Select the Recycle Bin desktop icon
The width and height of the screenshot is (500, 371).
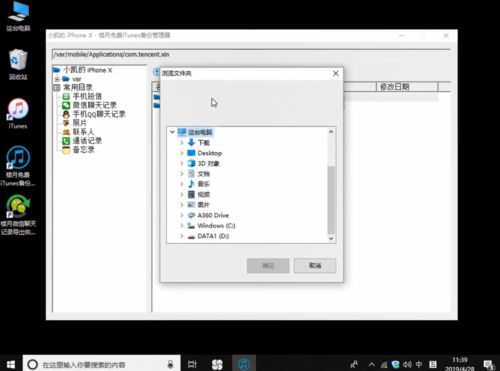coord(18,65)
